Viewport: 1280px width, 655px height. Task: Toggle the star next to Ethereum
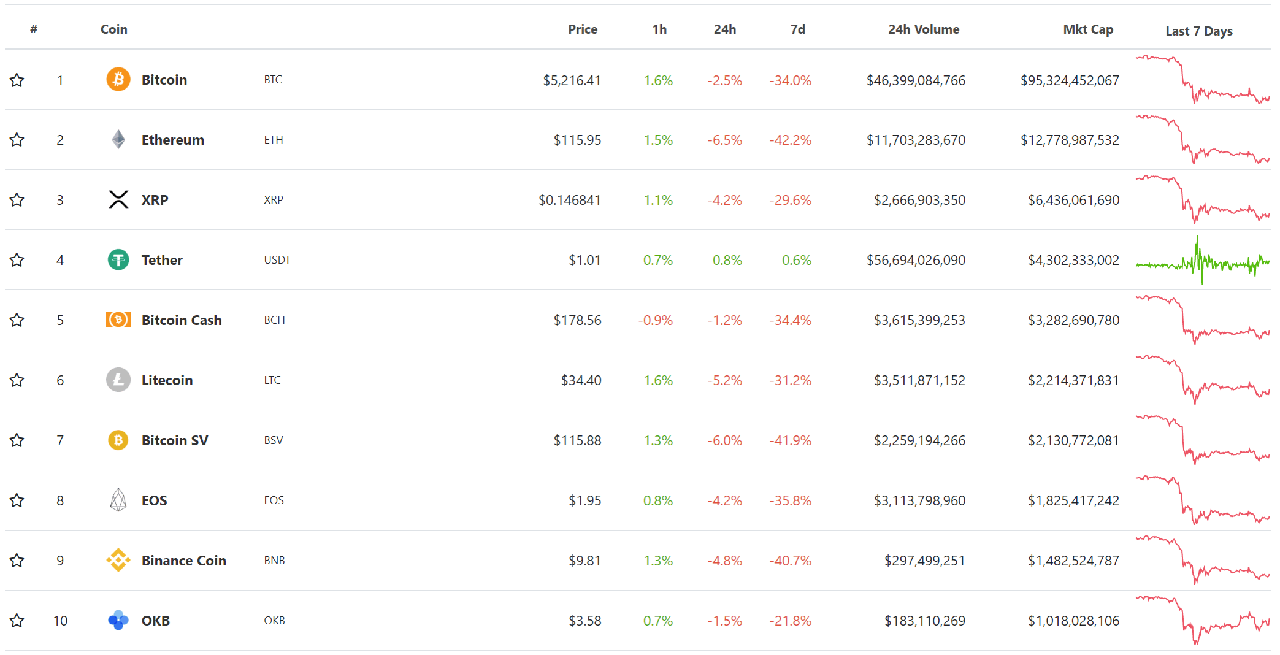point(17,140)
